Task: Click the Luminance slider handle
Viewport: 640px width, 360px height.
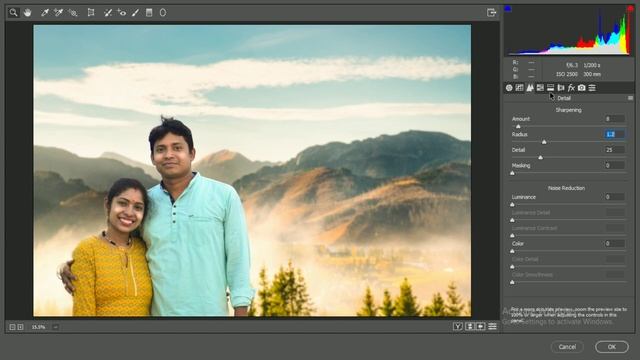Action: click(513, 204)
